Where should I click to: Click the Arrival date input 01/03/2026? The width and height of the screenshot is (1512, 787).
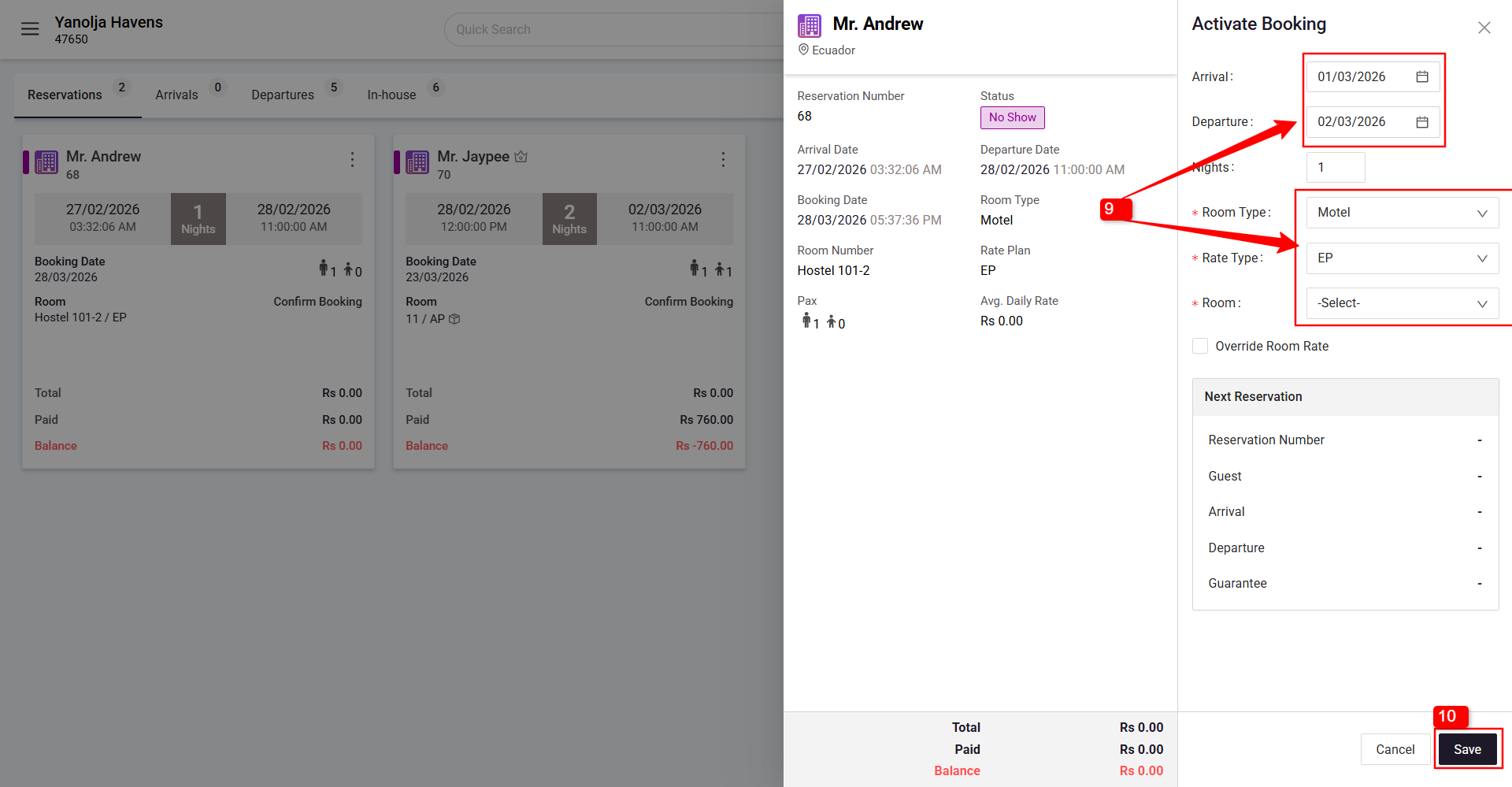click(x=1373, y=76)
